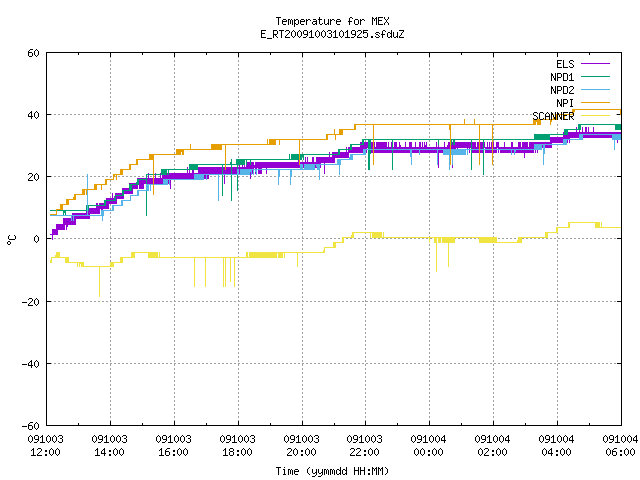Screen dimensions: 640x480
Task: Click the x-axis tick label 091004 02:00
Action: [x=493, y=446]
